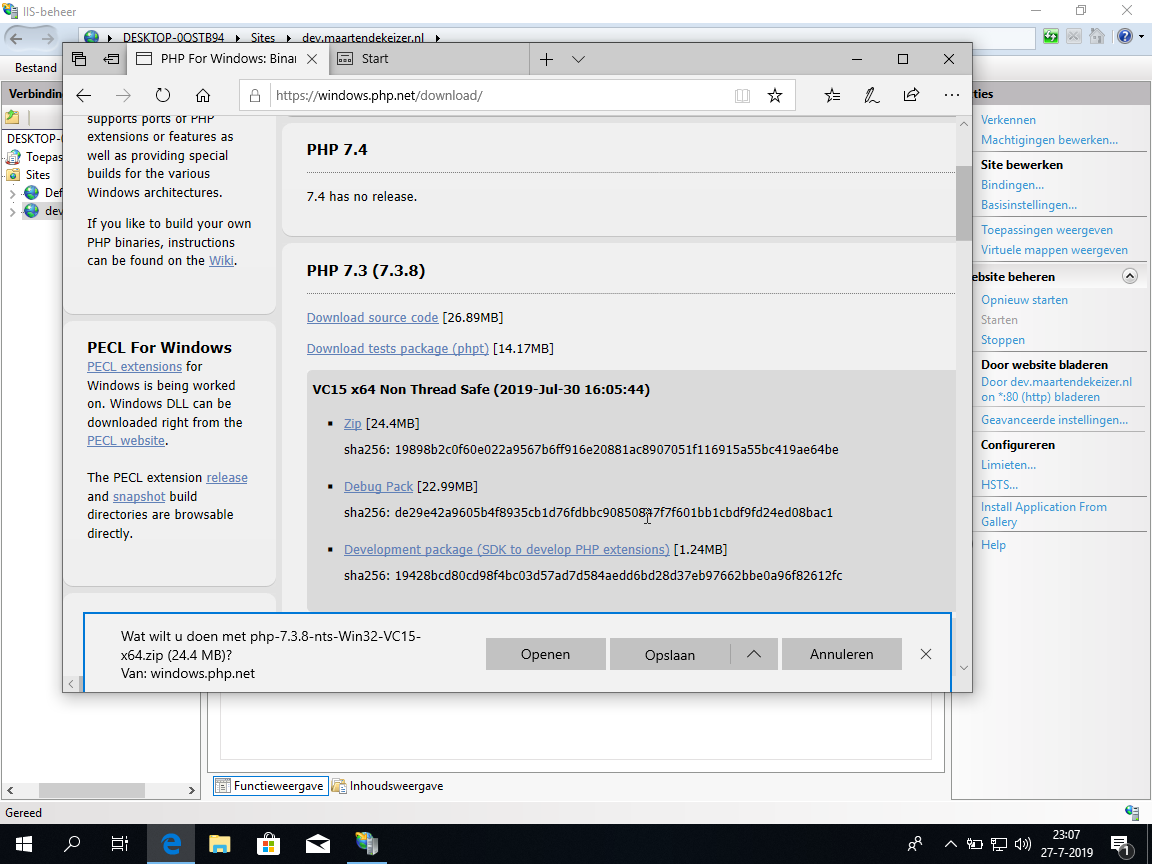1152x864 pixels.
Task: Open PECL extensions link
Action: 134,367
